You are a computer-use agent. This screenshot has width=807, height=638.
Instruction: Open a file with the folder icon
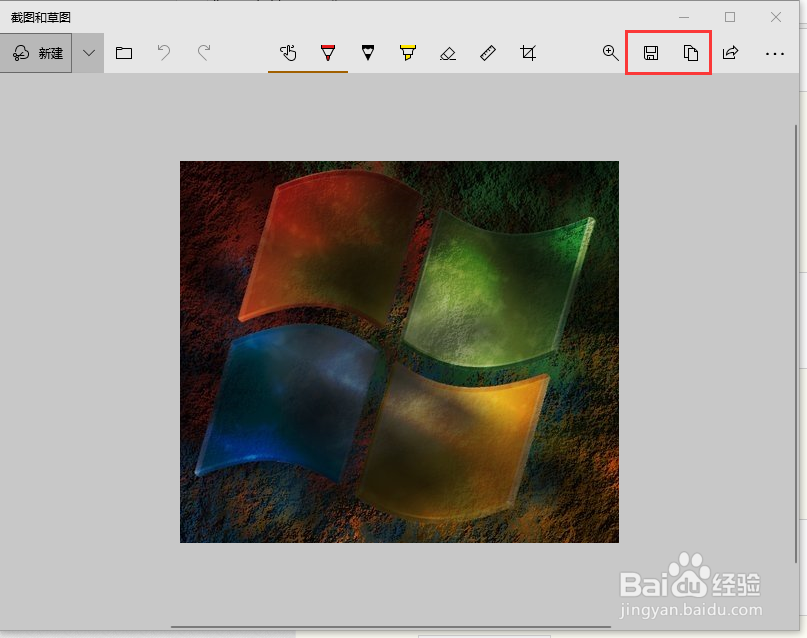[124, 53]
